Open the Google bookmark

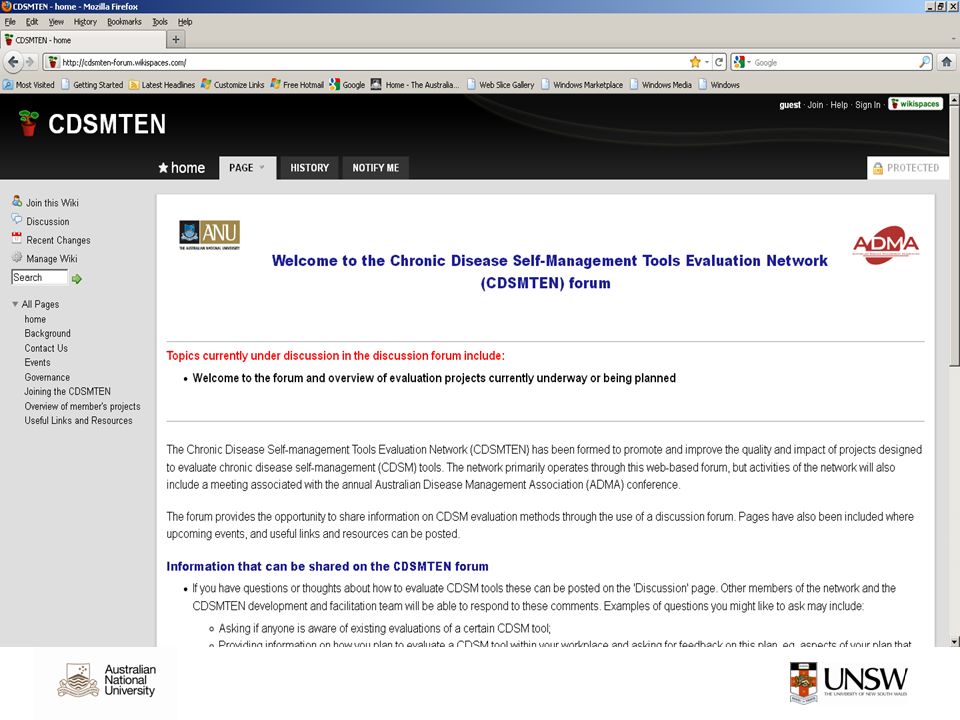pos(347,84)
